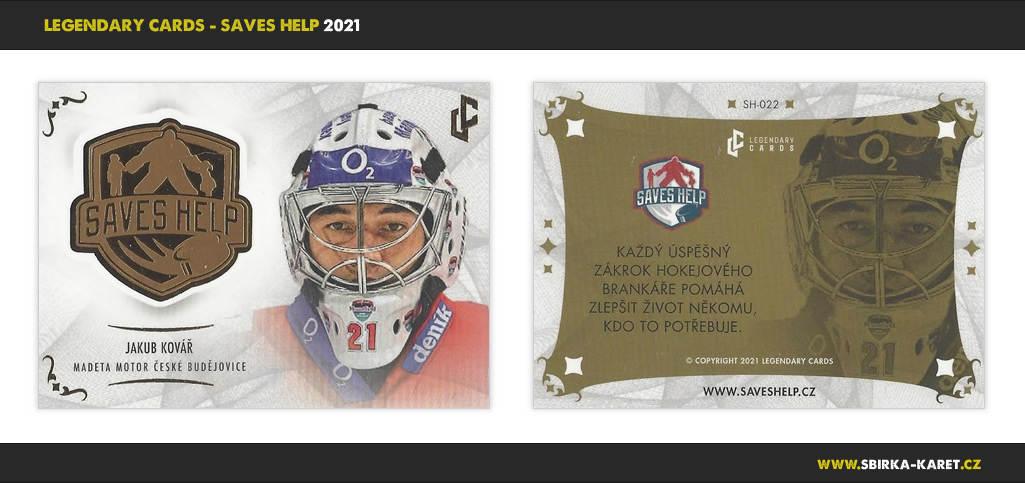Click the gold diamond ornament on left edge of card back
This screenshot has width=1025, height=483.
(548, 246)
